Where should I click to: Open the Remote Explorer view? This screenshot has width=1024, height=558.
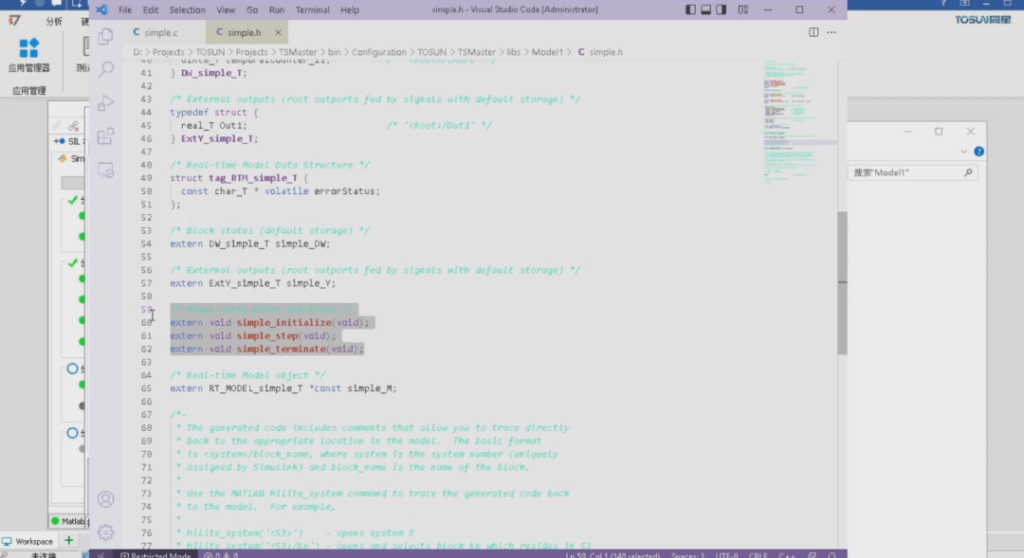(x=105, y=170)
